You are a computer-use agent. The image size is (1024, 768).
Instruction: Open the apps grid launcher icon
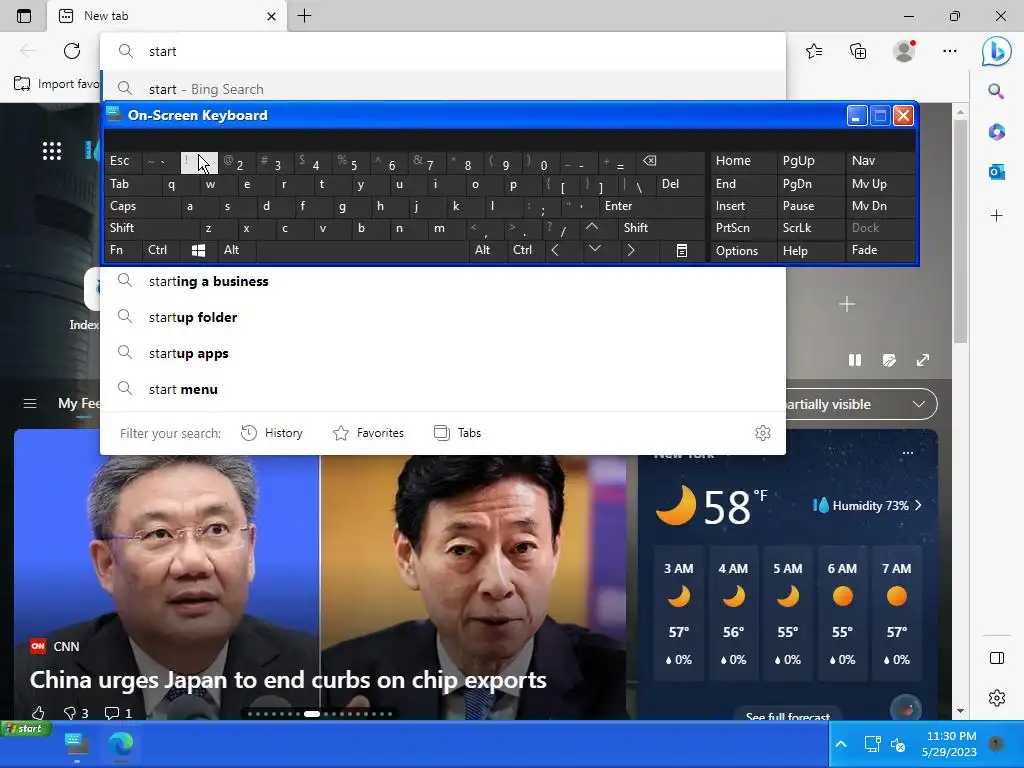[52, 151]
